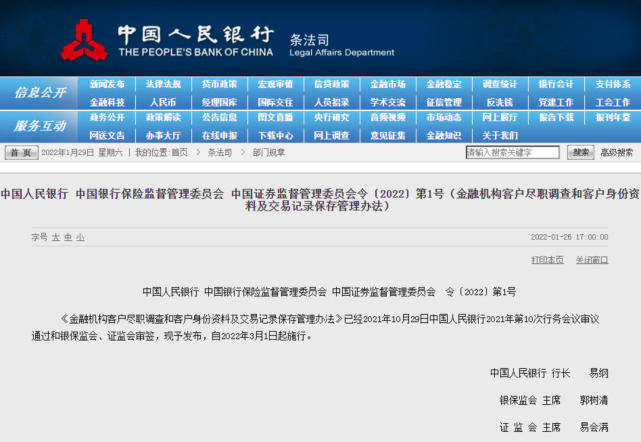Click the 服务互动 section header
The height and width of the screenshot is (442, 641).
(40, 126)
